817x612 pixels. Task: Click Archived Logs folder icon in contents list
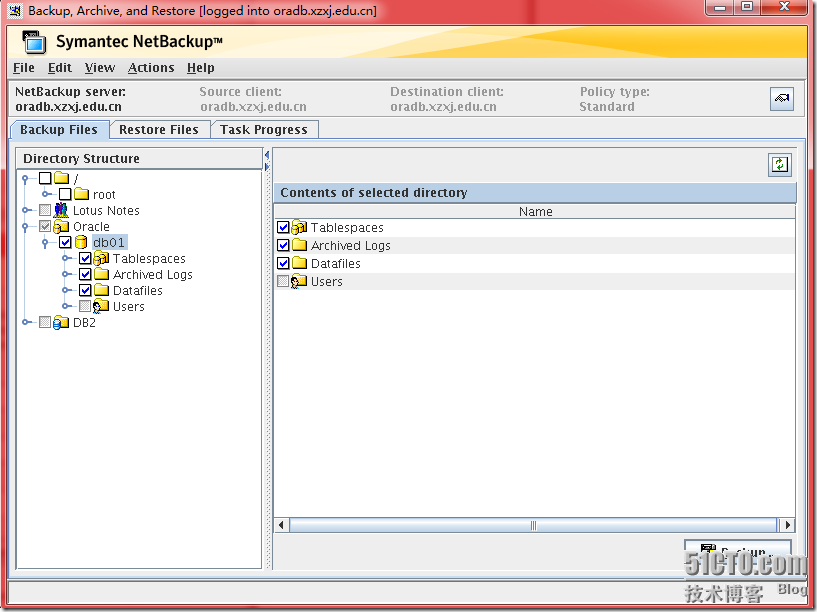point(300,245)
